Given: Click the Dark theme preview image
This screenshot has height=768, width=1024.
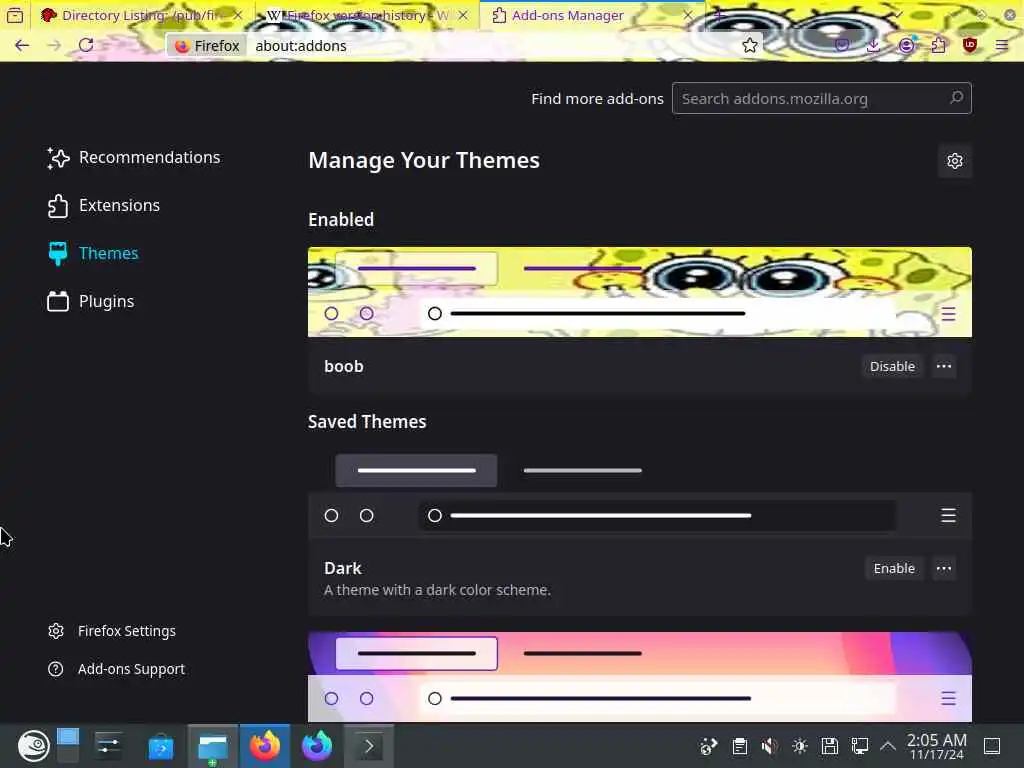Looking at the screenshot, I should tap(639, 493).
